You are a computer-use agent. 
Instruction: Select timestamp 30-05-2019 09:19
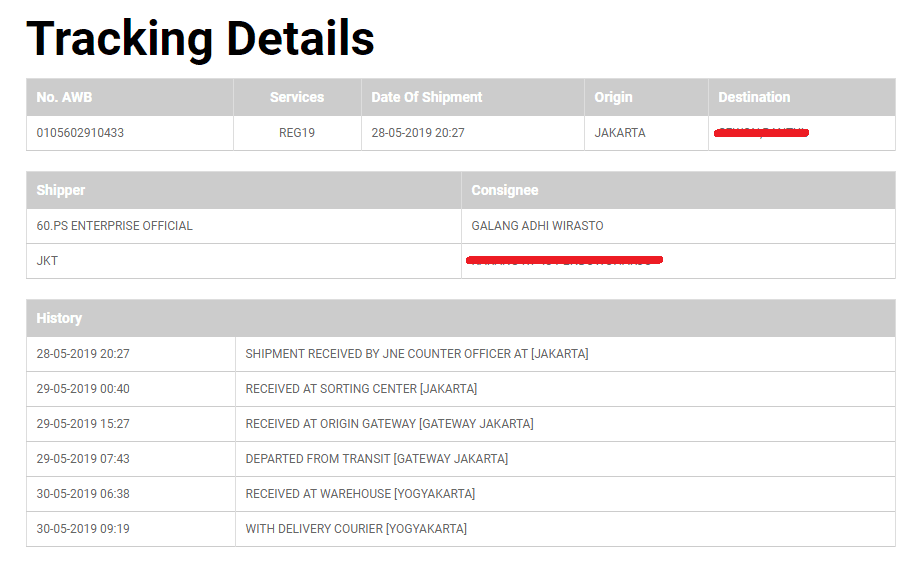(x=83, y=529)
